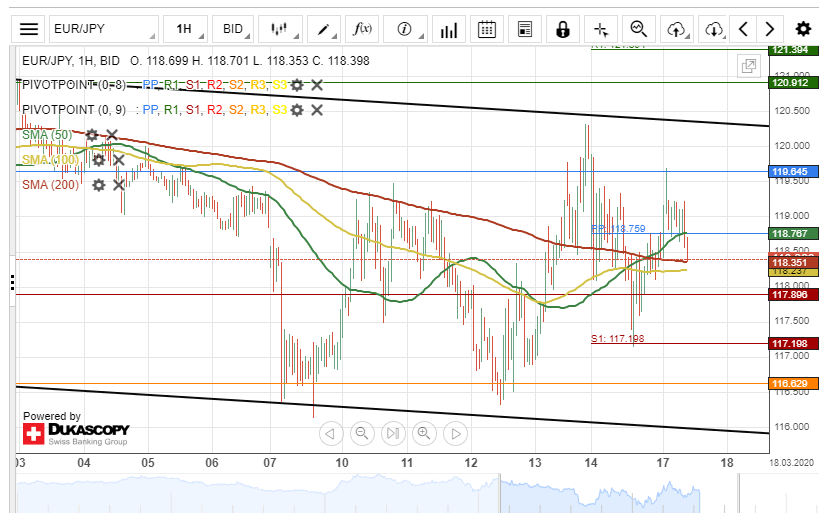Open the f(x) indicators menu
The image size is (829, 521).
click(362, 29)
